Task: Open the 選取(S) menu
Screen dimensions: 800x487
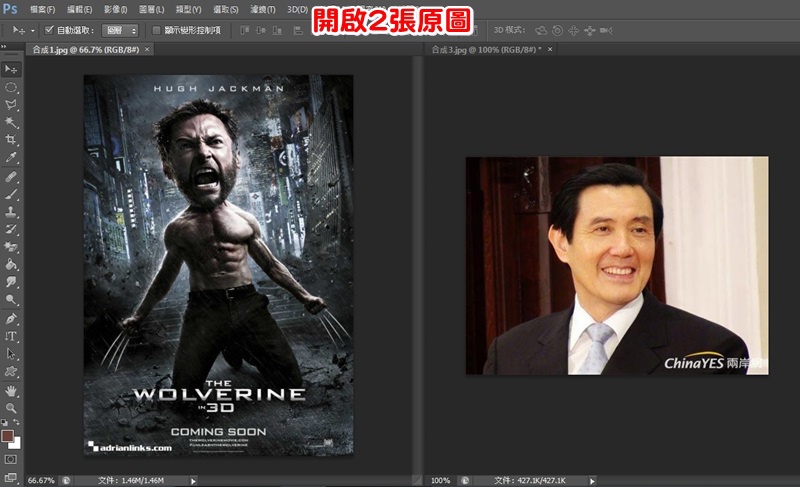Action: coord(226,10)
